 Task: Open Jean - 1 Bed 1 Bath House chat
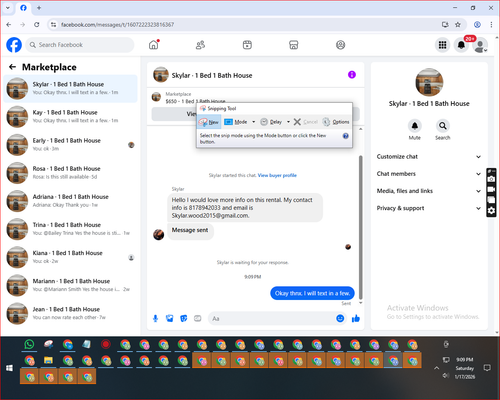point(70,313)
